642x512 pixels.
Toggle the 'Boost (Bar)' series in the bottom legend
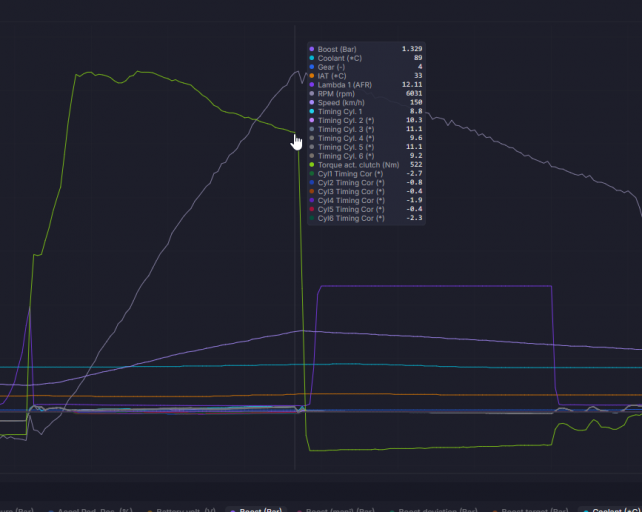256,510
